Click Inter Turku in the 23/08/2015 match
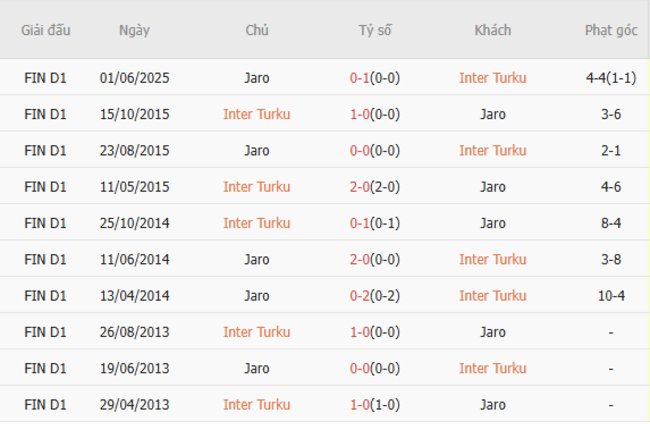Viewport: 650px width, 430px height. (x=492, y=151)
